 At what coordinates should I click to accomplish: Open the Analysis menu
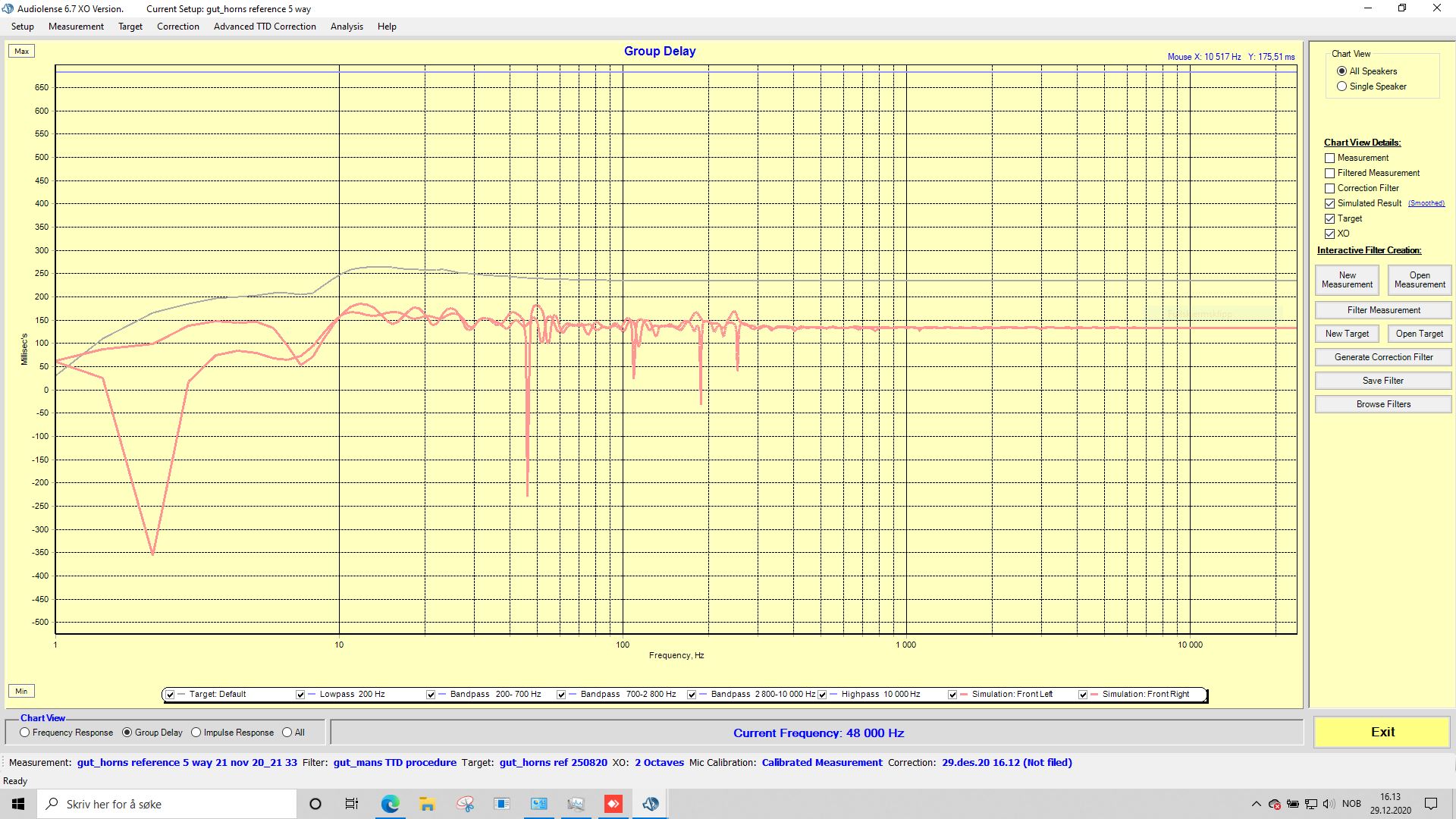click(347, 27)
